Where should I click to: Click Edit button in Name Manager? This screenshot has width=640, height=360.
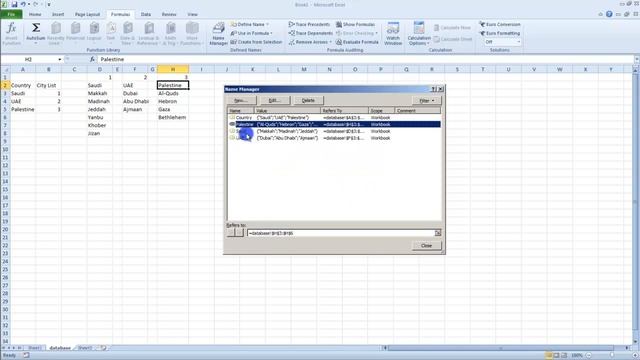tap(276, 100)
